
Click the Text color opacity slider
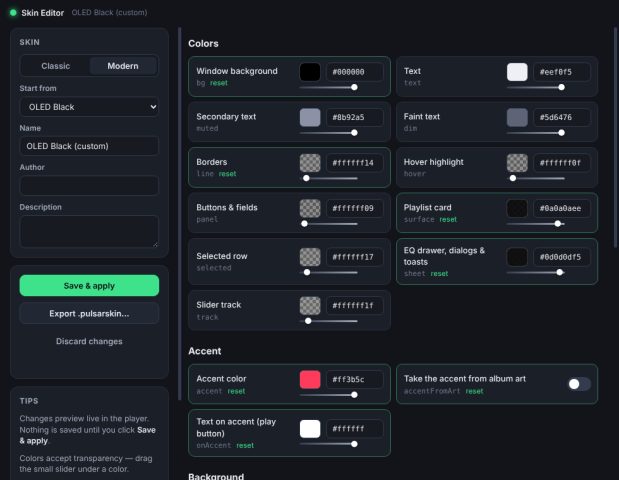click(536, 87)
